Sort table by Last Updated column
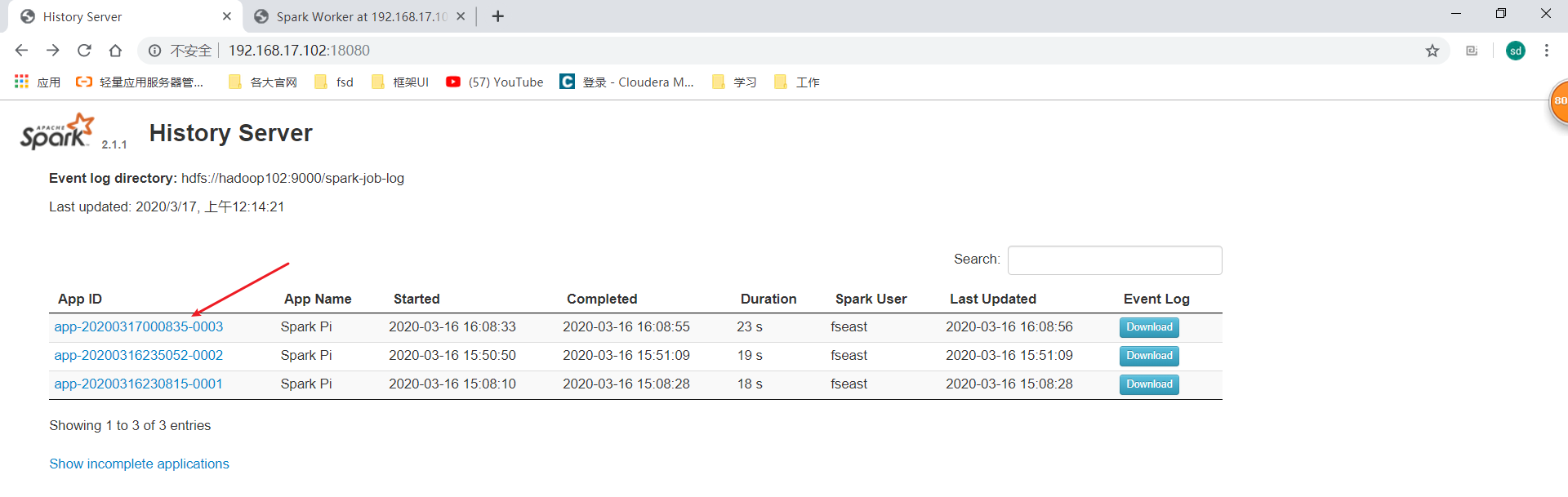Screen dimensions: 1568x497 coord(993,300)
